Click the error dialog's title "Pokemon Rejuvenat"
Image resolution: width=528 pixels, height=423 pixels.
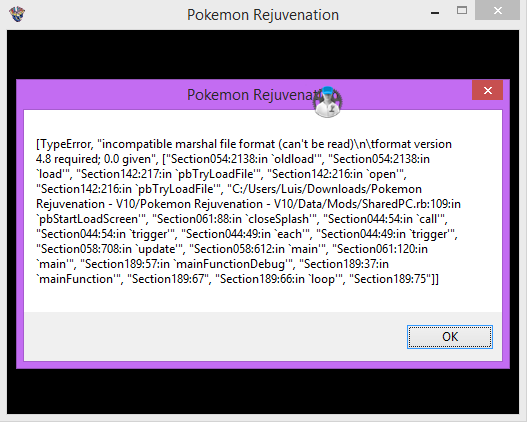coord(252,95)
